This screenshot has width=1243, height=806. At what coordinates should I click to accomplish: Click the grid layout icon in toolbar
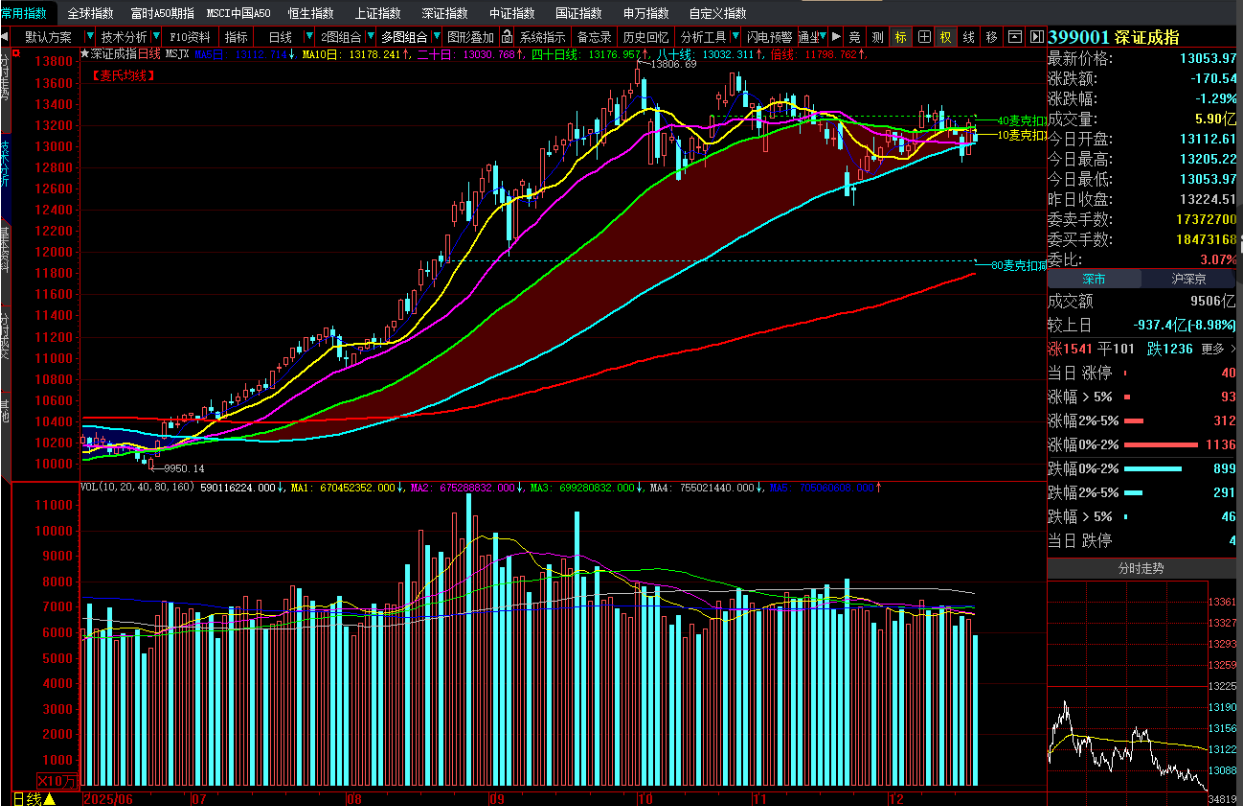tap(924, 37)
